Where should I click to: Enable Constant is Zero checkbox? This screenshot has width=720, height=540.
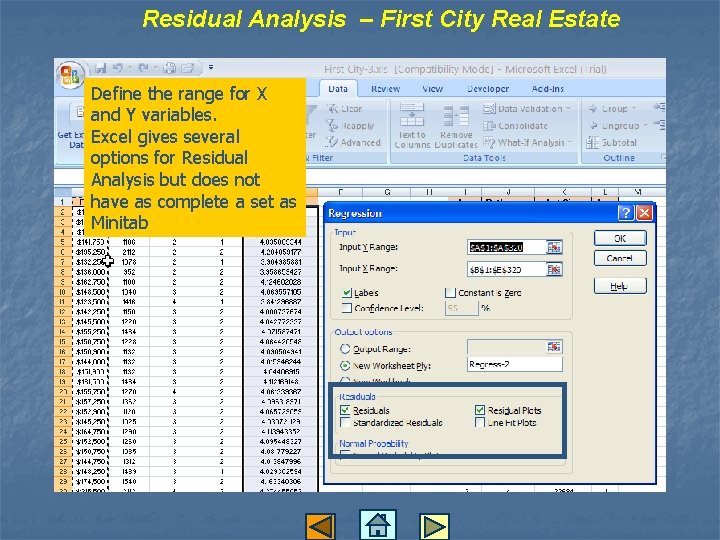coord(450,292)
